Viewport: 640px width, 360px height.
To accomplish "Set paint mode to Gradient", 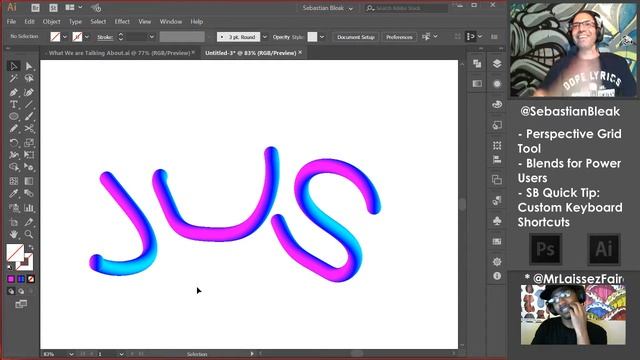I will 21,279.
